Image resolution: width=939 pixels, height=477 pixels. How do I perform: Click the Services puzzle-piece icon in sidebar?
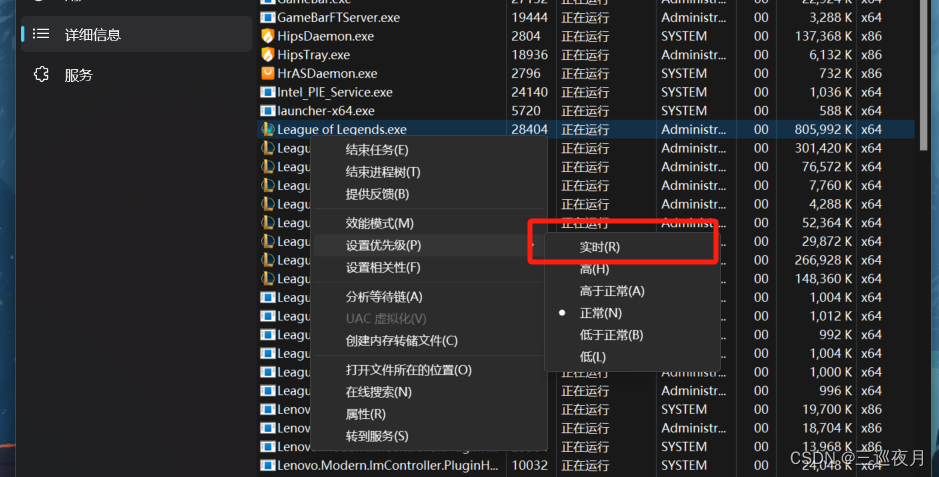(x=41, y=74)
